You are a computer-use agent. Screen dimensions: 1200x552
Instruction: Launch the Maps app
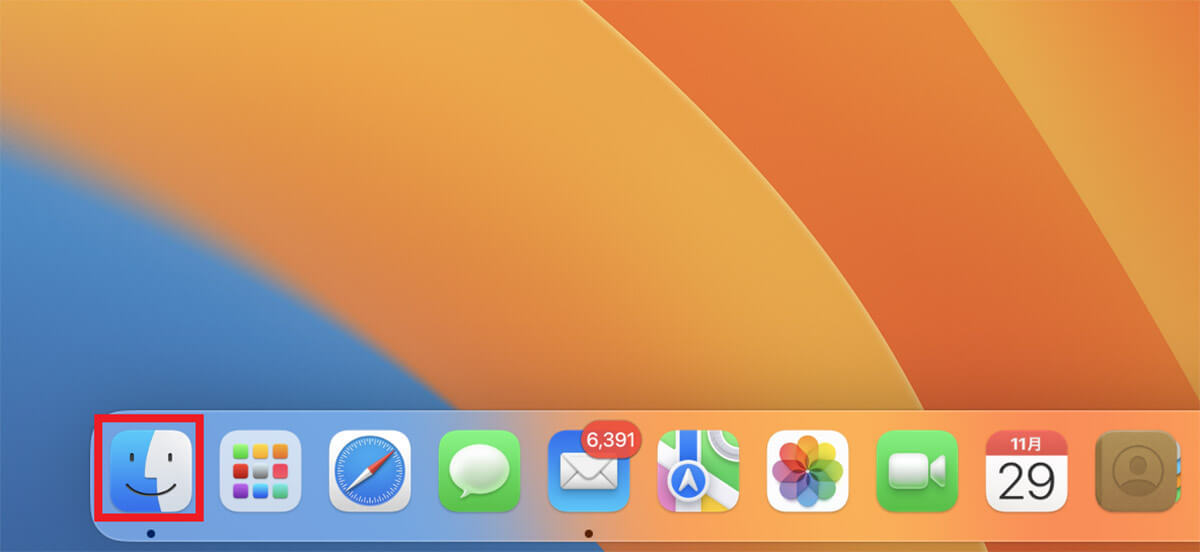click(x=698, y=471)
